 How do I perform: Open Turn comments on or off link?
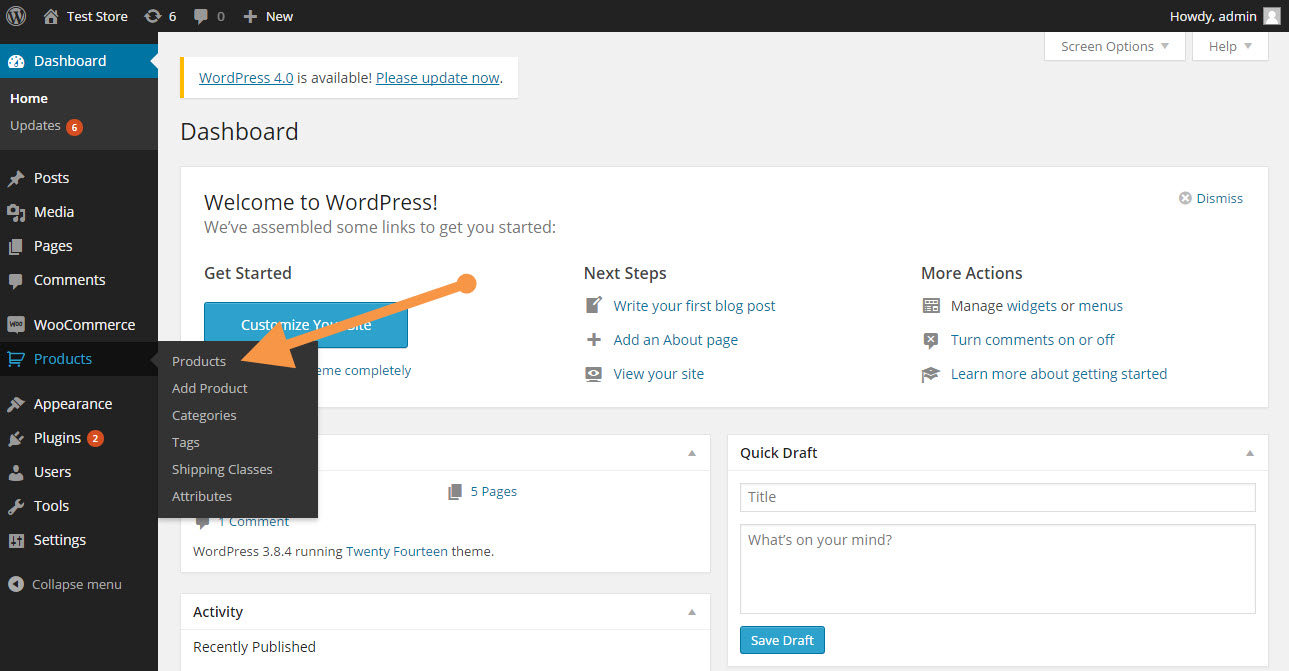(x=1033, y=340)
